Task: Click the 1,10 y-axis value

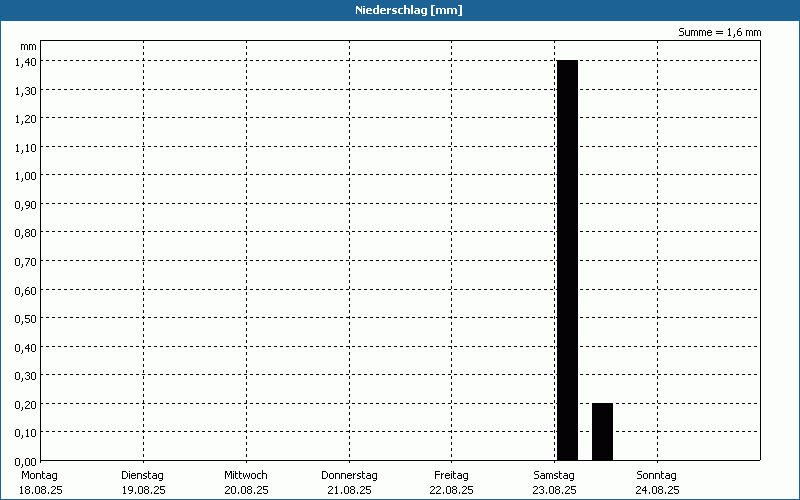Action: [26, 148]
